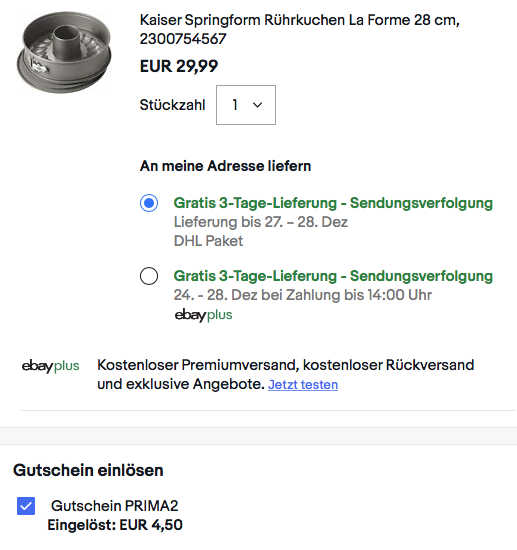Screen dimensions: 517x550
Task: Click the An meine Adresse liefern heading
Action: pos(226,166)
